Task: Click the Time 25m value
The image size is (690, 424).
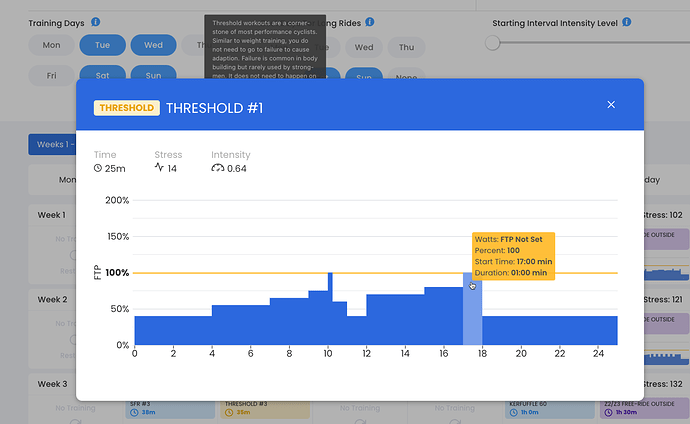Action: (x=115, y=168)
